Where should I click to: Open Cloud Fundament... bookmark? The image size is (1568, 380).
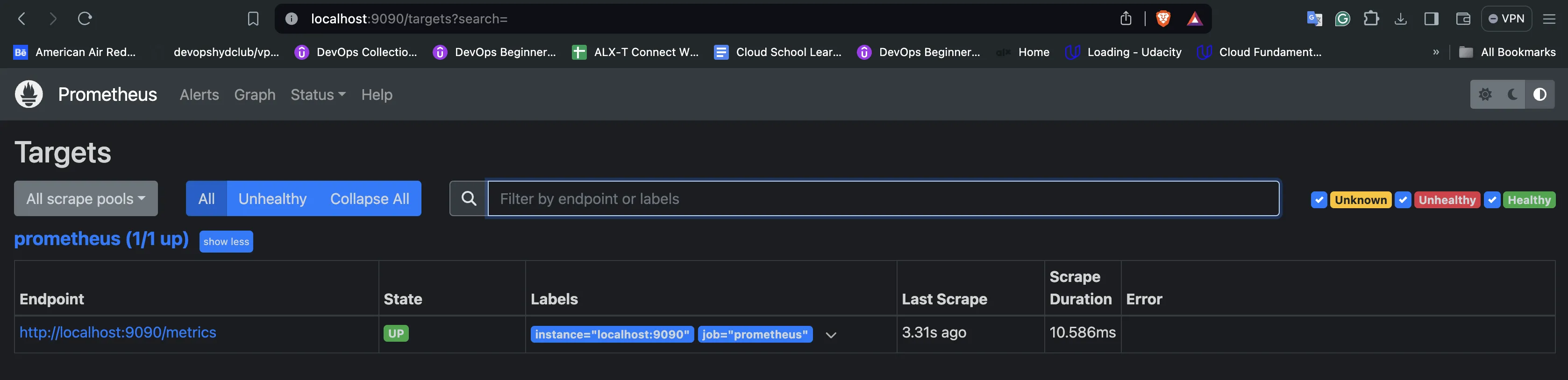tap(1259, 52)
